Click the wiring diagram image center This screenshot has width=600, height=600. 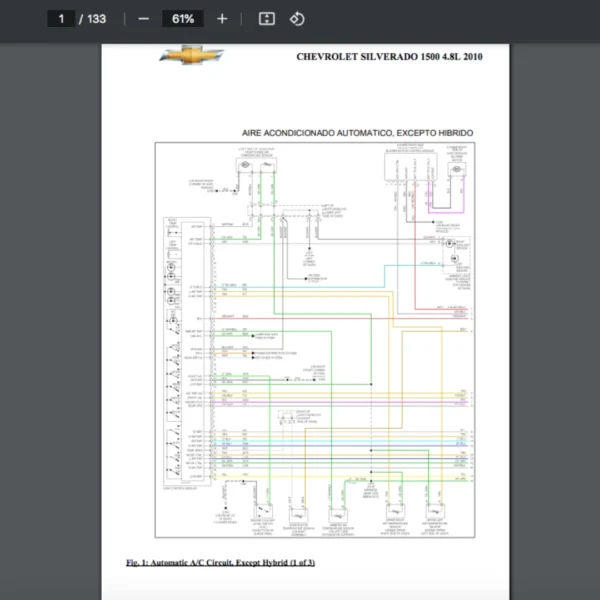pos(315,340)
